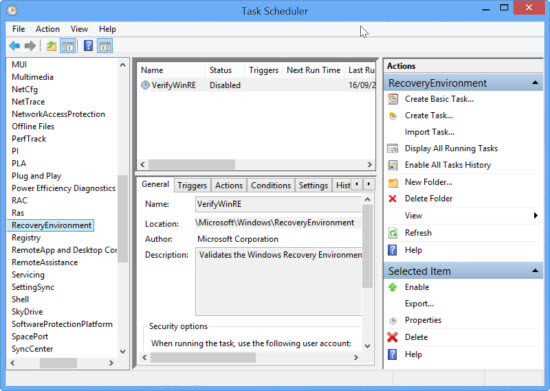This screenshot has height=391, width=550.
Task: Click the Display All Running Tasks link
Action: tap(451, 149)
